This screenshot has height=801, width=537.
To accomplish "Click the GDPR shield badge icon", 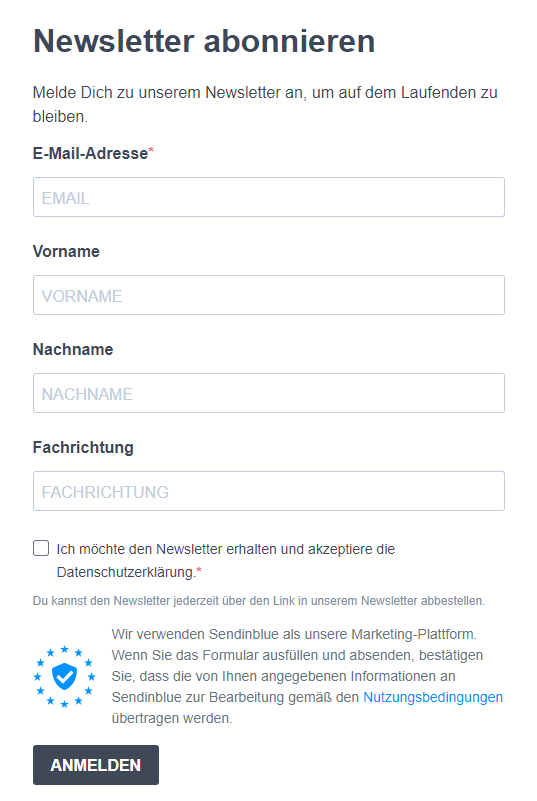I will (x=64, y=676).
